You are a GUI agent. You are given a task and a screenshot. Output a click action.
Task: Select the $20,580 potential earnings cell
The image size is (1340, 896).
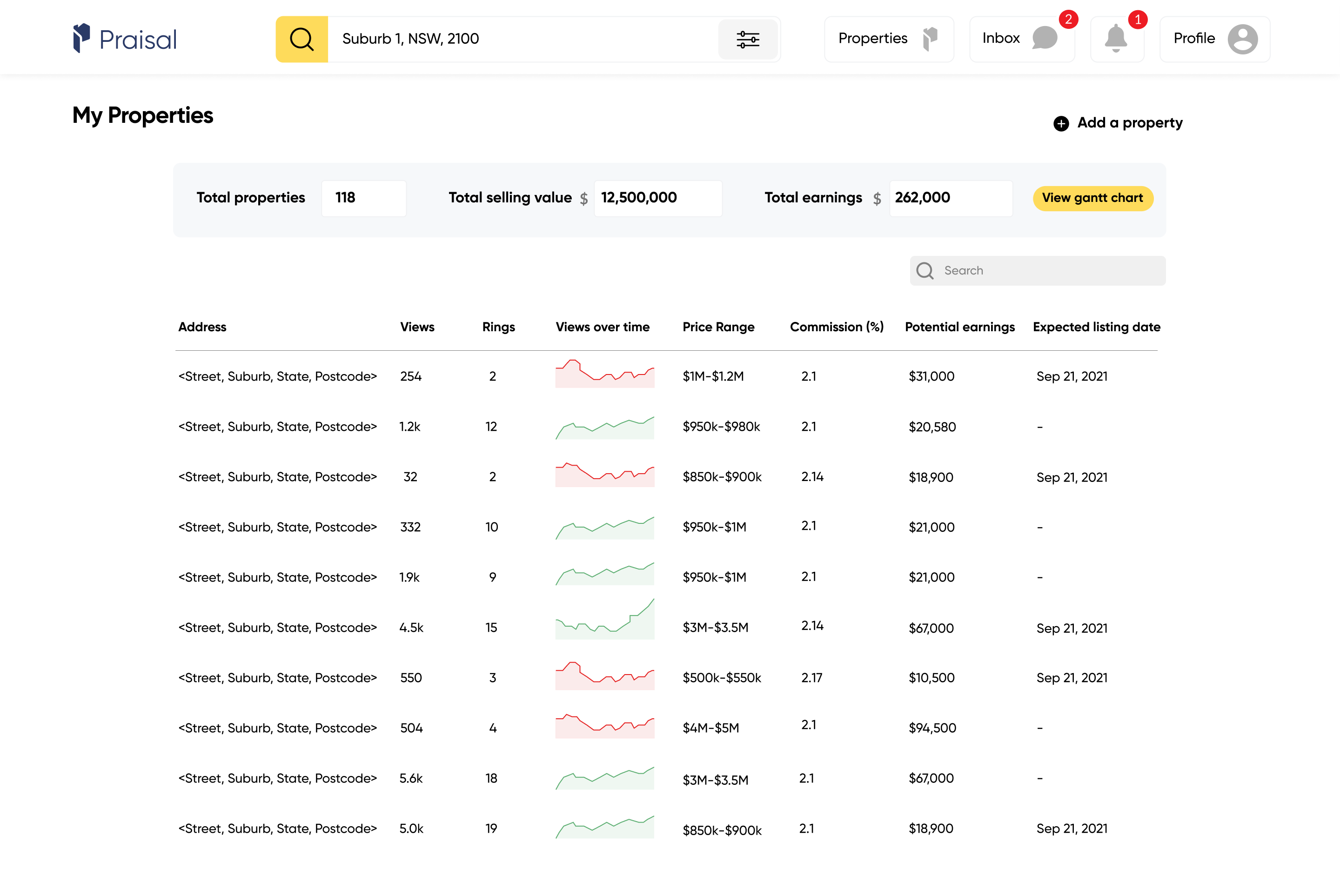(x=932, y=427)
